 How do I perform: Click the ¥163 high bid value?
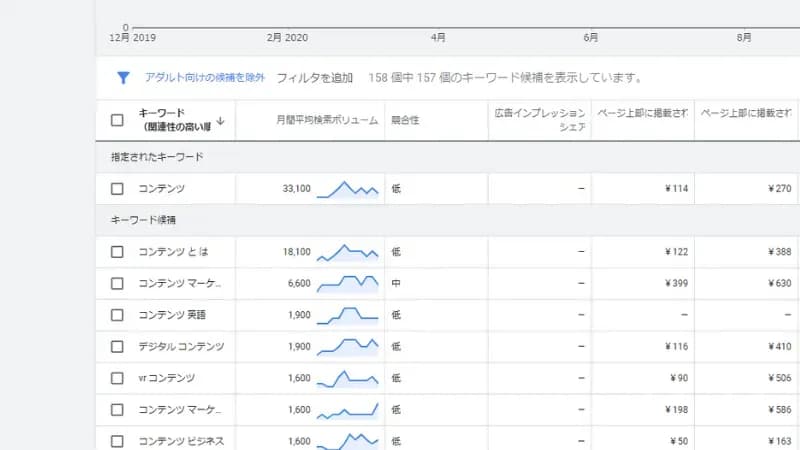tap(780, 441)
